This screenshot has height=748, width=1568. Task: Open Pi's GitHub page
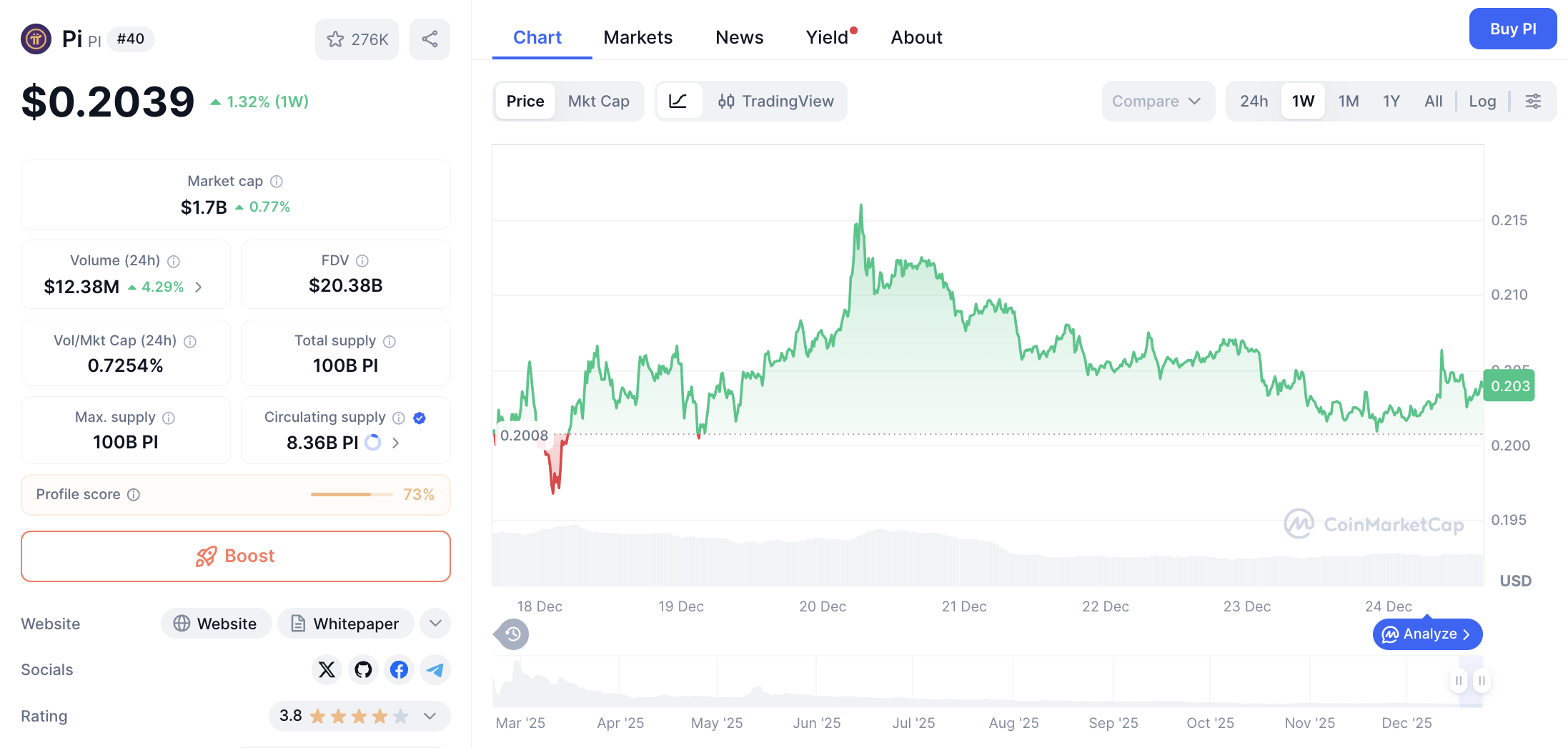click(363, 669)
